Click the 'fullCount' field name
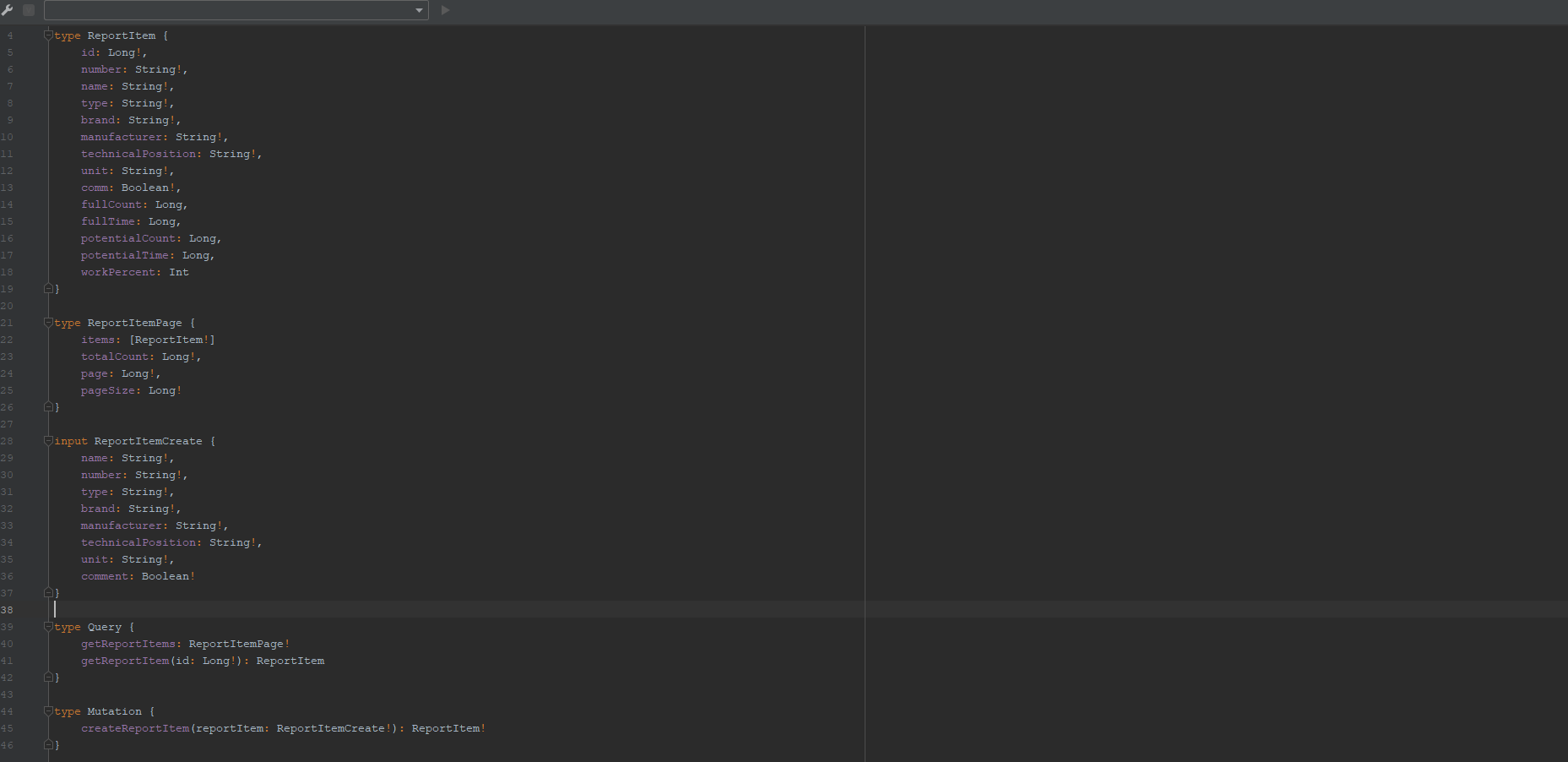Screen dimensions: 1568x762 111,204
